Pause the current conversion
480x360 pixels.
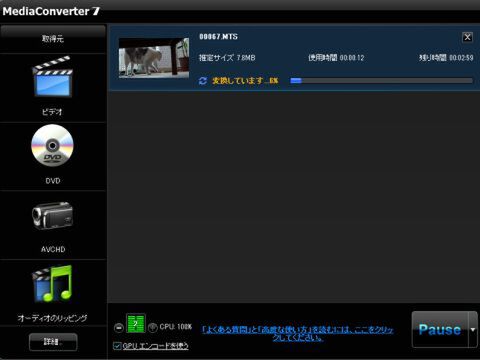tap(440, 330)
